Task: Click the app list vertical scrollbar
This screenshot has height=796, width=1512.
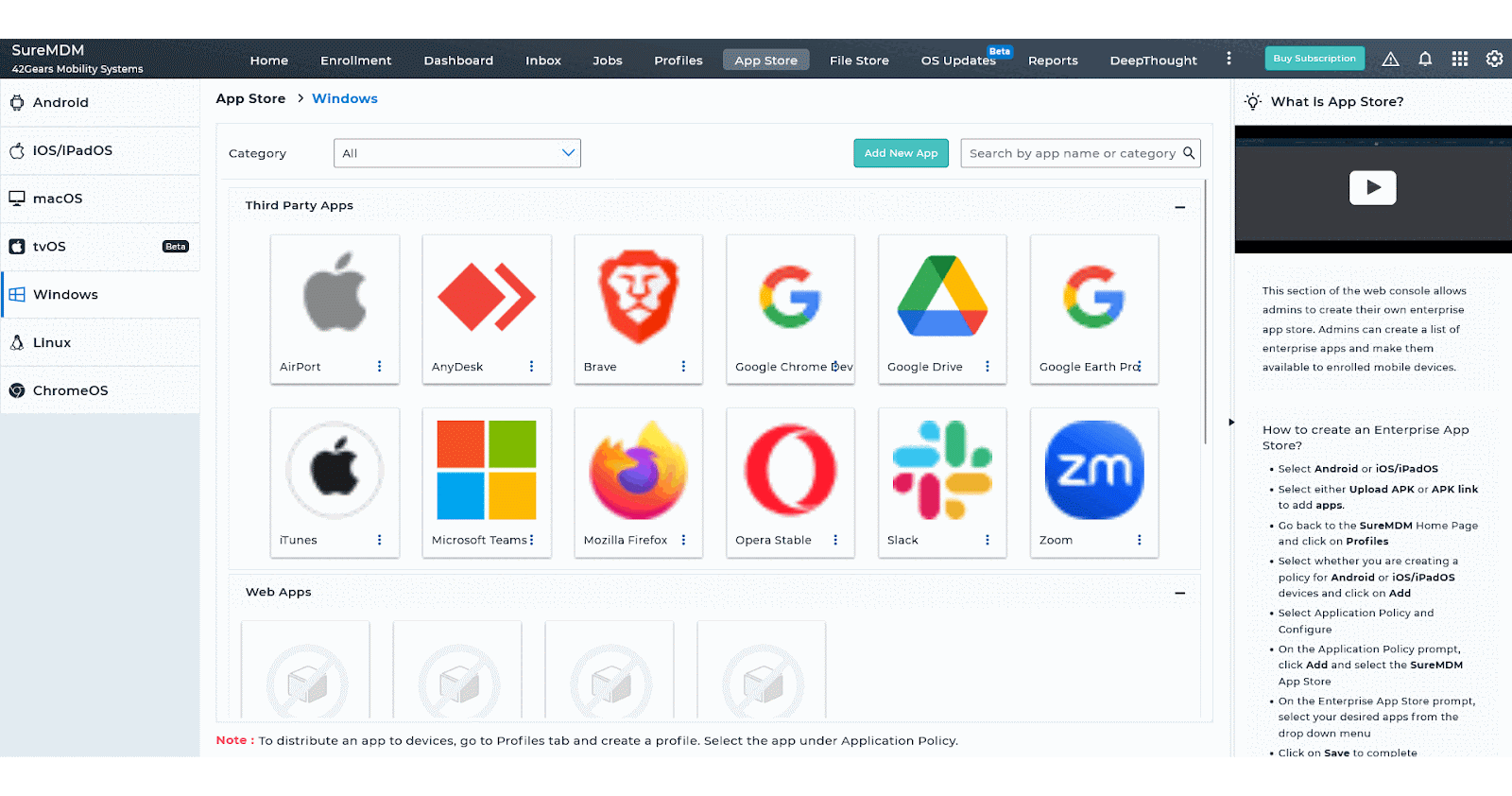Action: (1205, 312)
